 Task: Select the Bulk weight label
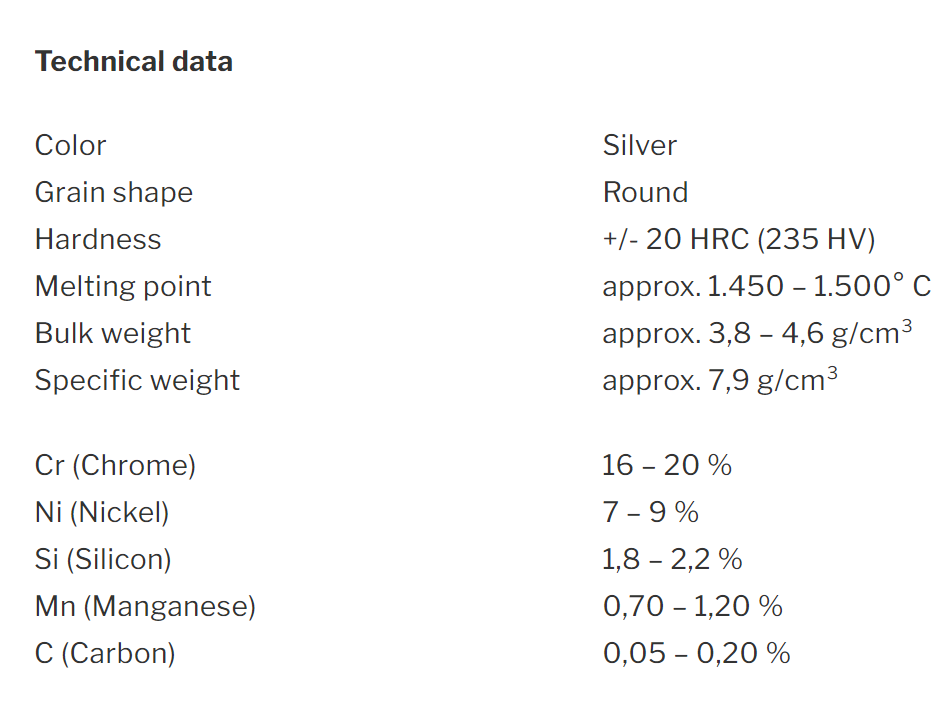click(x=113, y=334)
